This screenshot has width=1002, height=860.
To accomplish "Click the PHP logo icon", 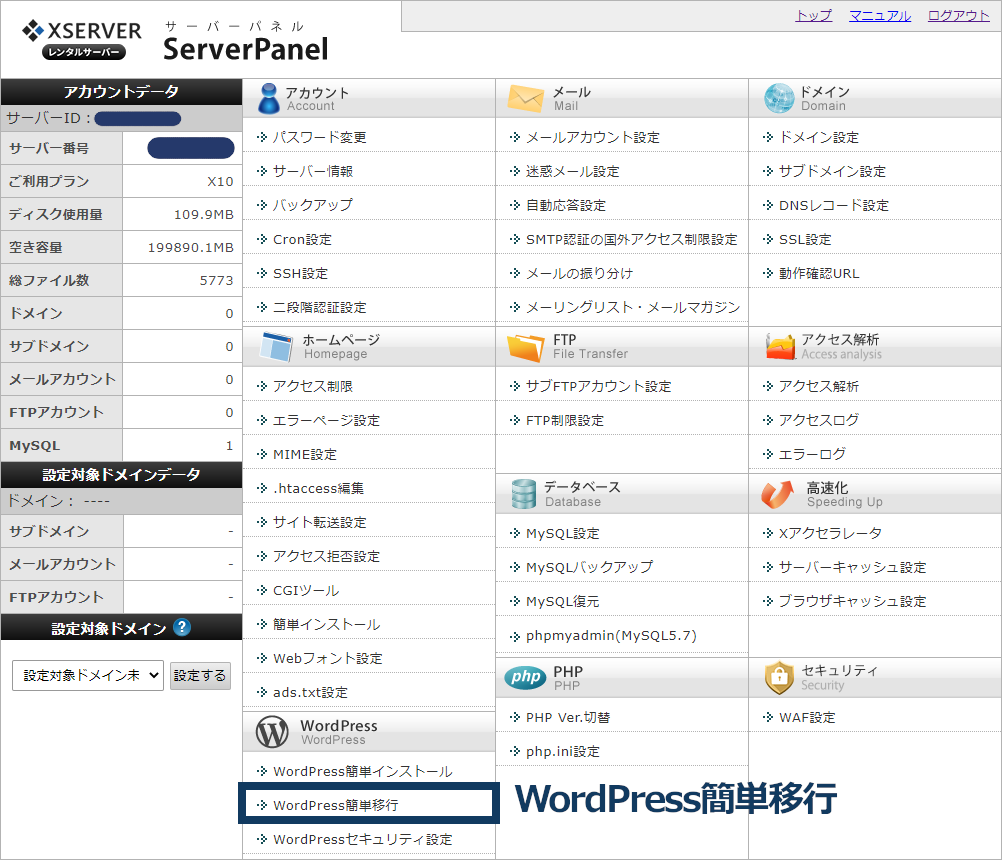I will [525, 677].
